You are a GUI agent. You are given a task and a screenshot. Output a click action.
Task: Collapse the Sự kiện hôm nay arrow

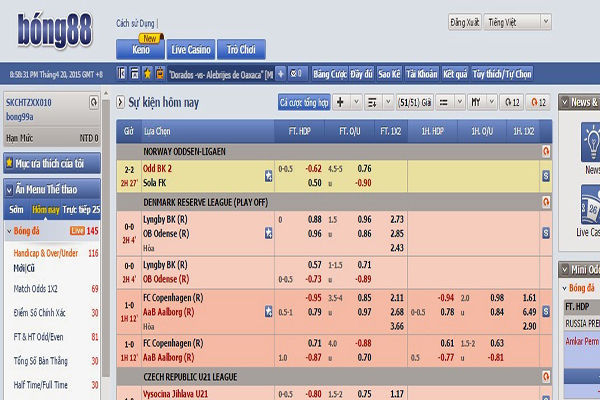coord(120,102)
